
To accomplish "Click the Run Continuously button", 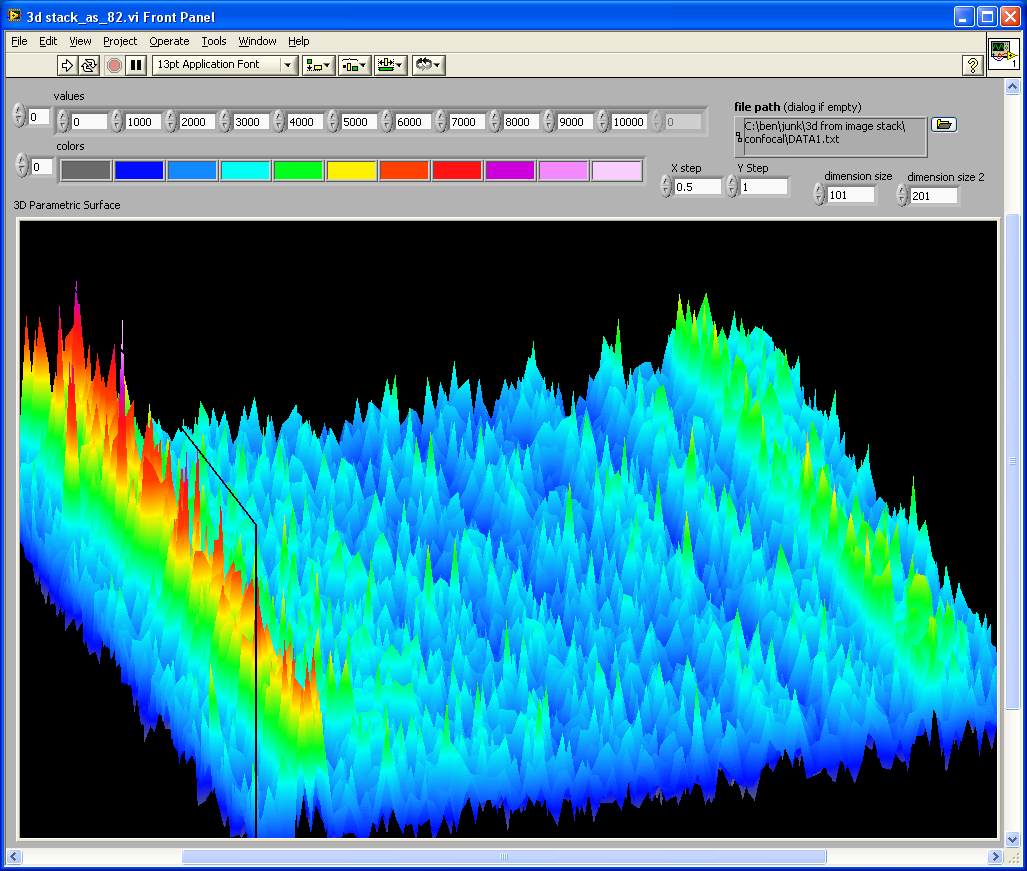I will tap(89, 65).
